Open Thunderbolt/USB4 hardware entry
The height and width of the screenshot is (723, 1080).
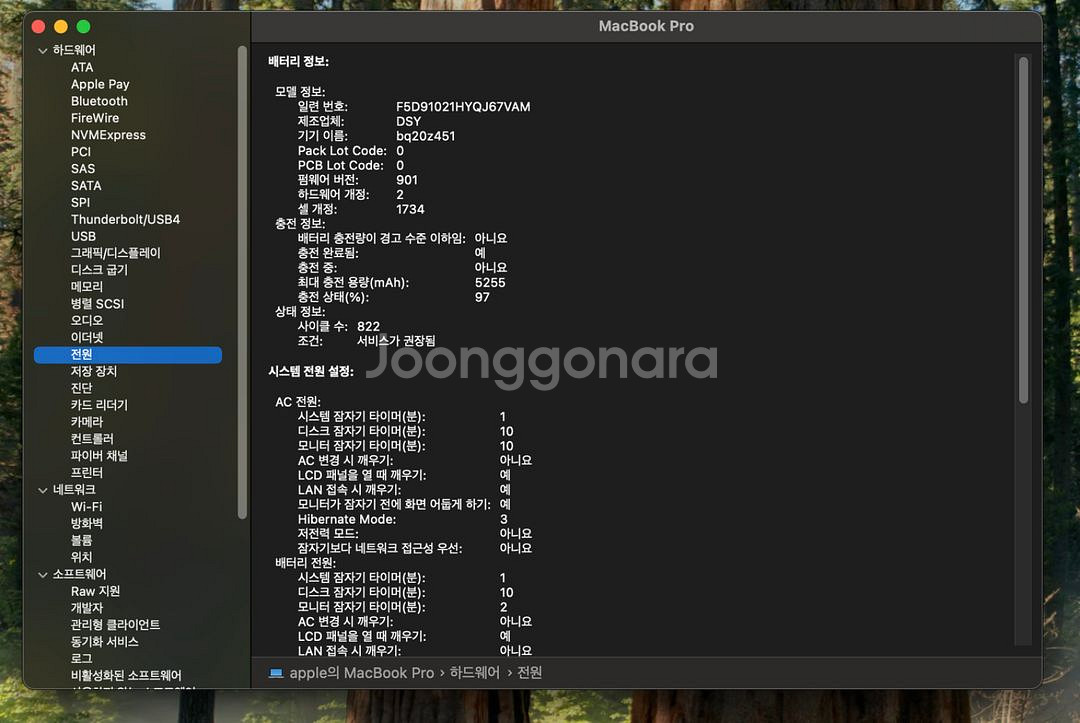125,219
